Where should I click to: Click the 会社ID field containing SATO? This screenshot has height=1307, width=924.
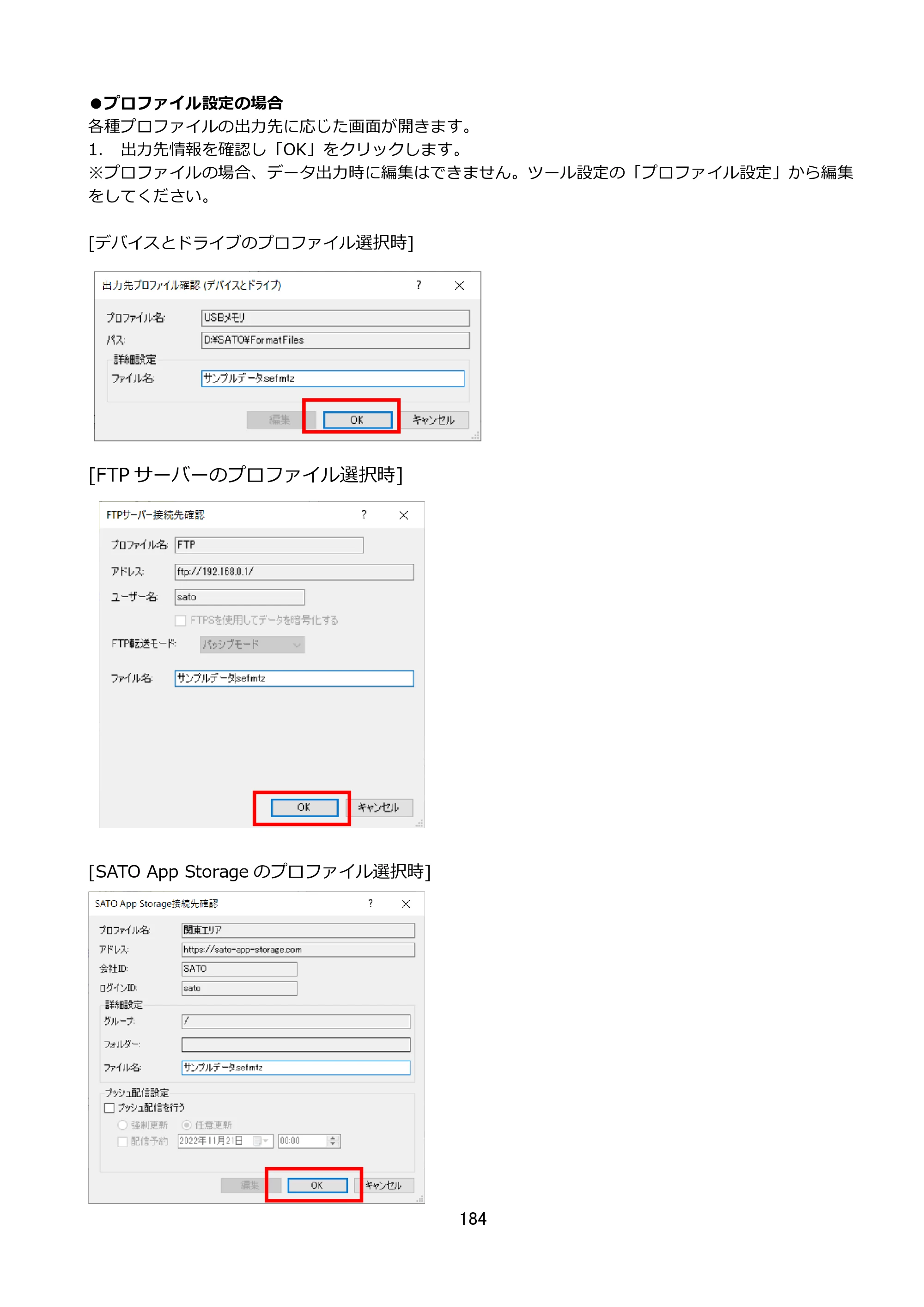pos(239,969)
